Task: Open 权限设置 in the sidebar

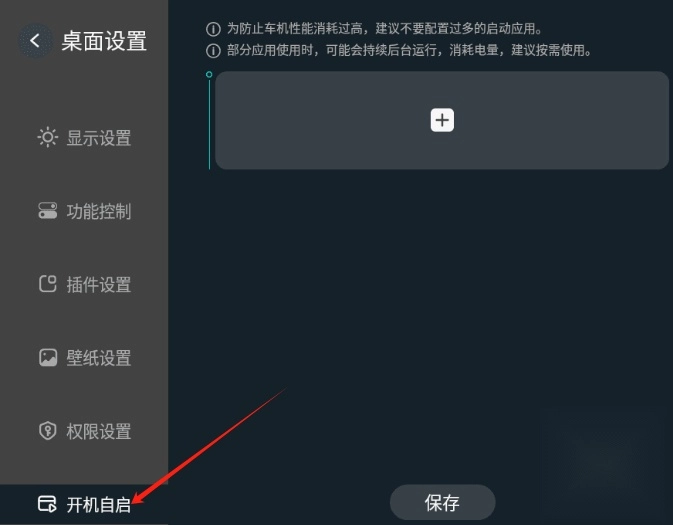Action: pyautogui.click(x=84, y=431)
